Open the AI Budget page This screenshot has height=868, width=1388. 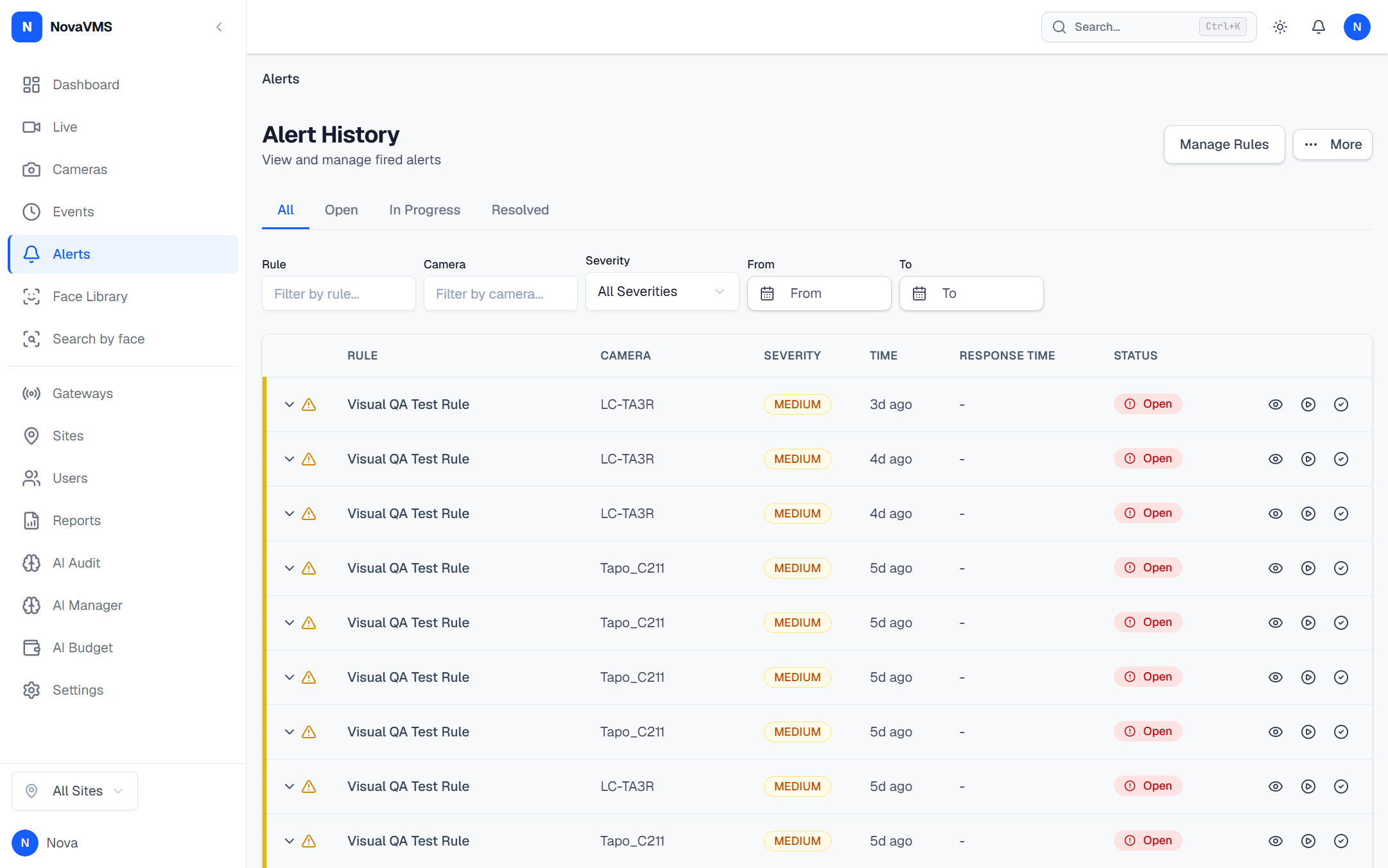pyautogui.click(x=123, y=648)
